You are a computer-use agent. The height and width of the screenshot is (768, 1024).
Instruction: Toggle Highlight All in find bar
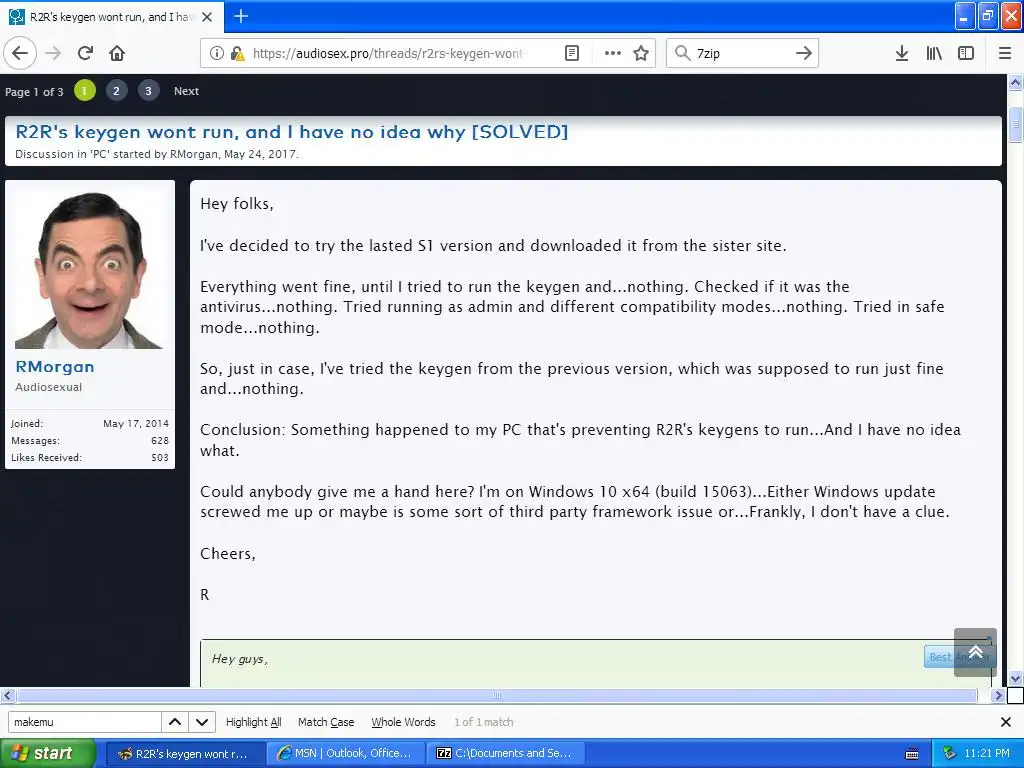coord(253,722)
